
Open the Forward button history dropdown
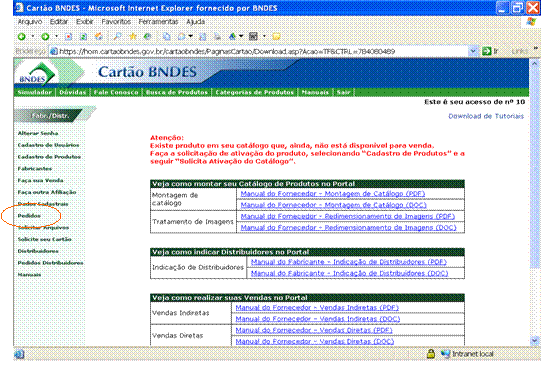point(56,37)
